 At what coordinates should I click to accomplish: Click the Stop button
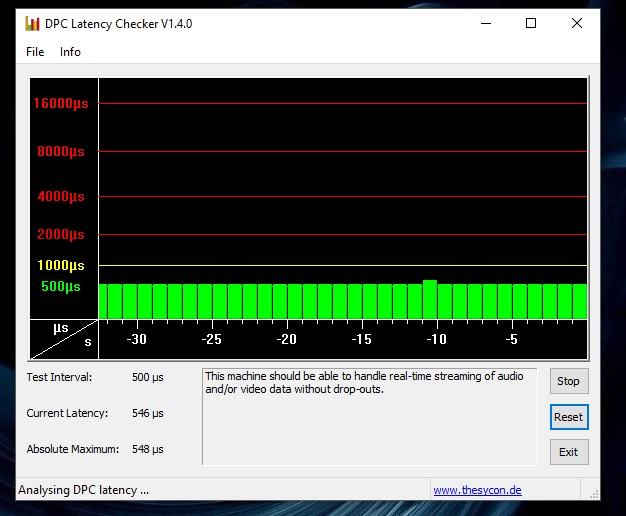pyautogui.click(x=569, y=381)
